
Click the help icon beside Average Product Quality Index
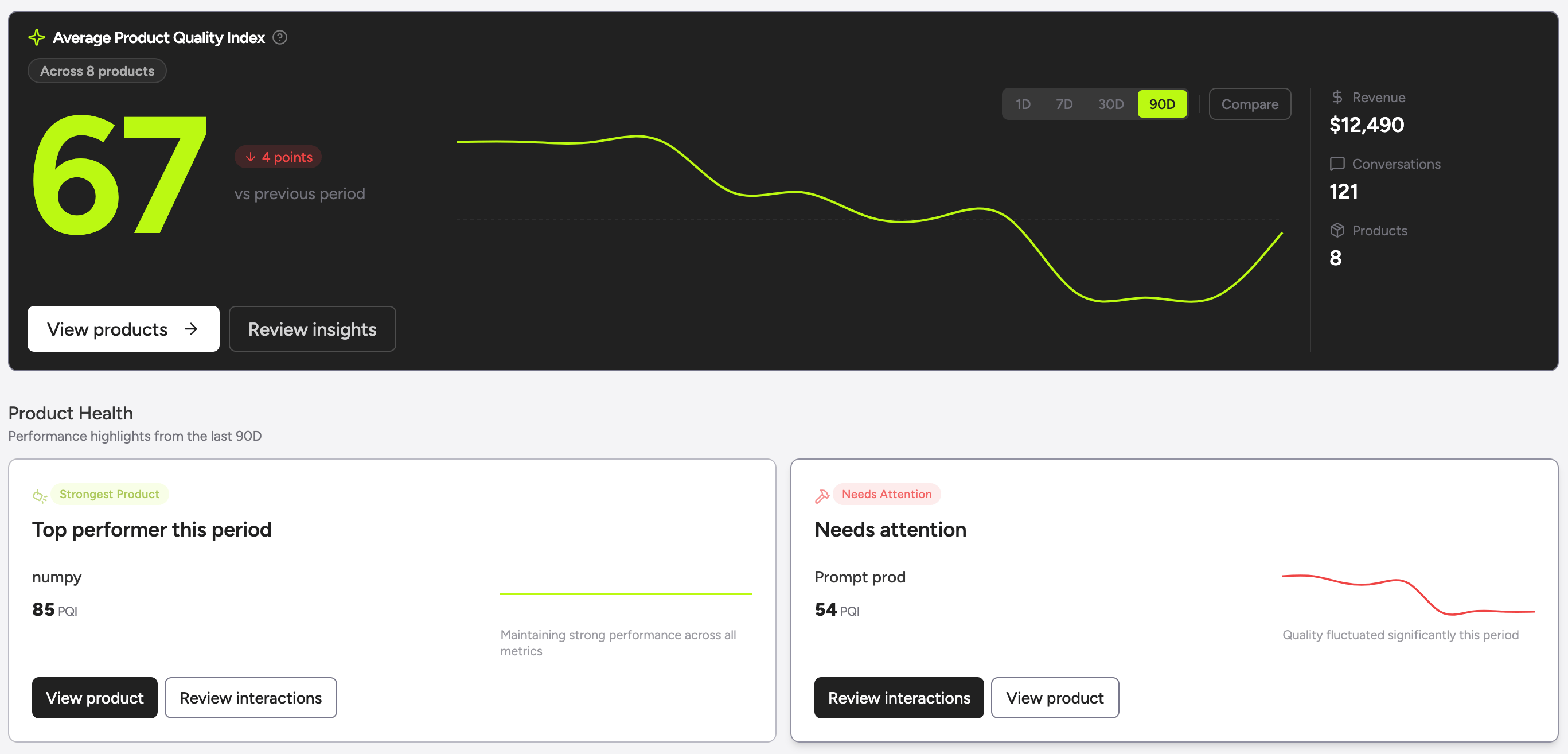[280, 38]
